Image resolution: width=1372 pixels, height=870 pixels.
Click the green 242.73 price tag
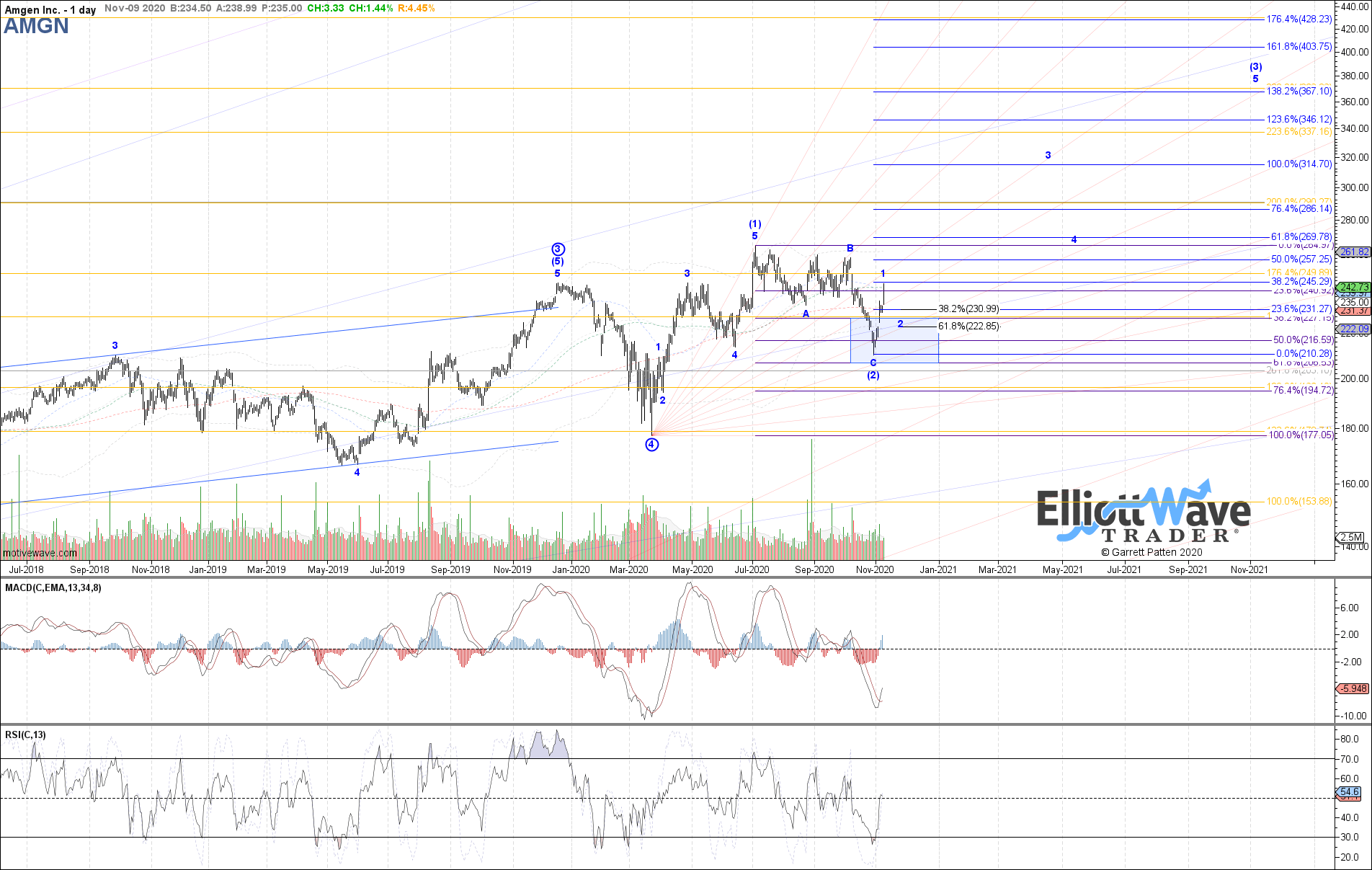tap(1353, 287)
